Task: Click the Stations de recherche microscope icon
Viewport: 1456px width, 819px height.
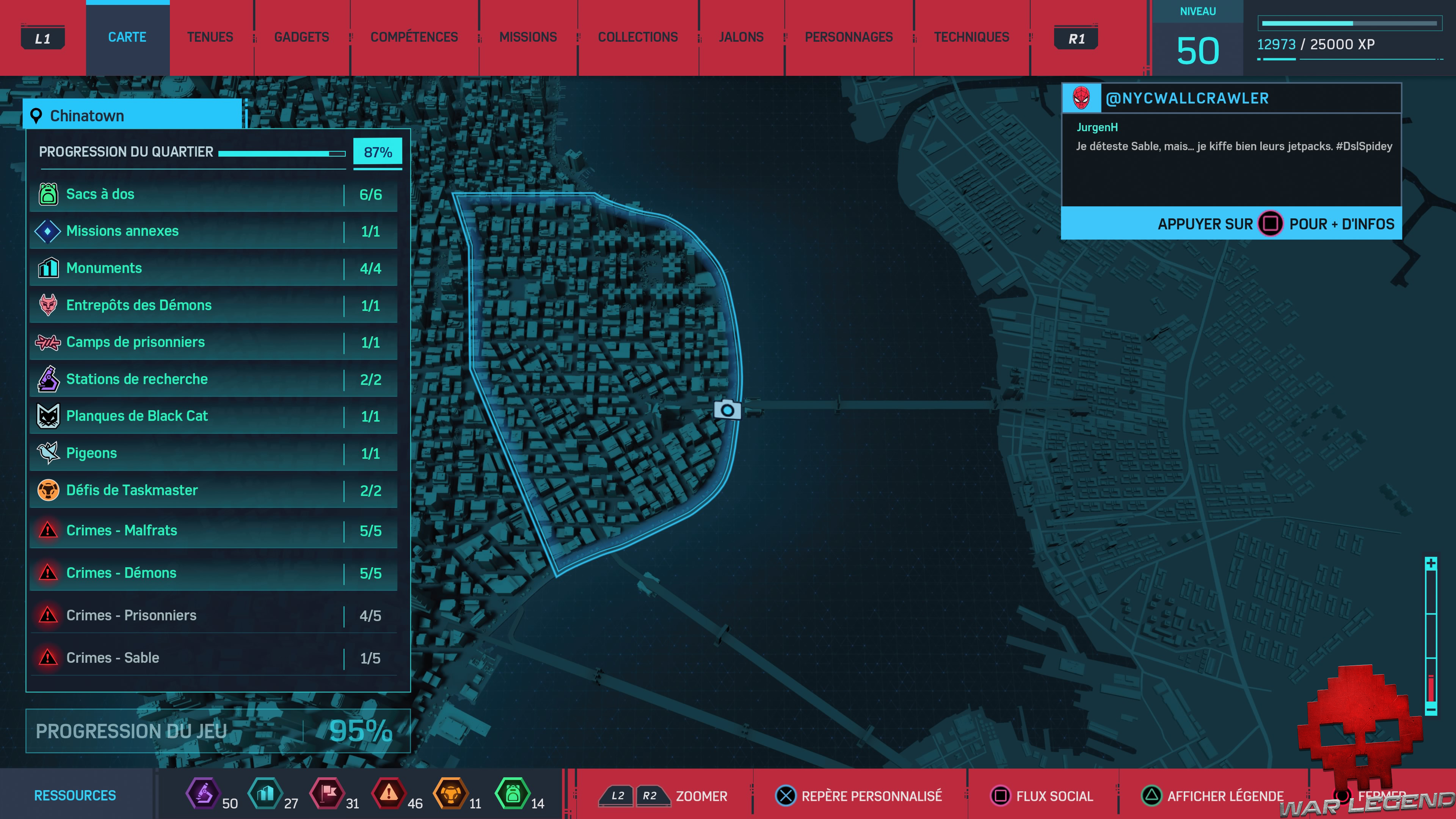Action: pos(48,379)
